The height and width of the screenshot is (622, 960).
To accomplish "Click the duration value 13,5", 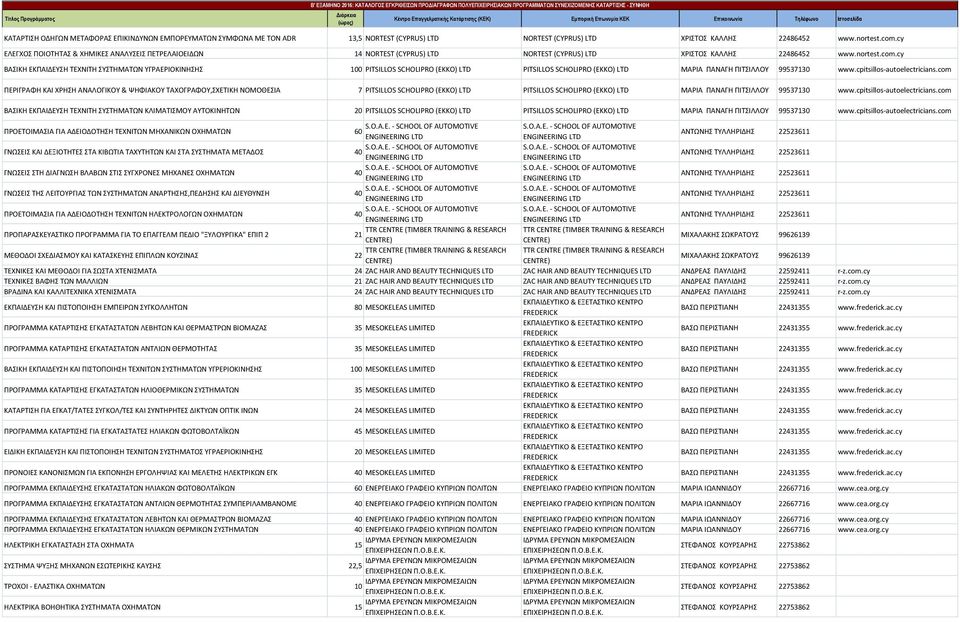I will click(355, 38).
